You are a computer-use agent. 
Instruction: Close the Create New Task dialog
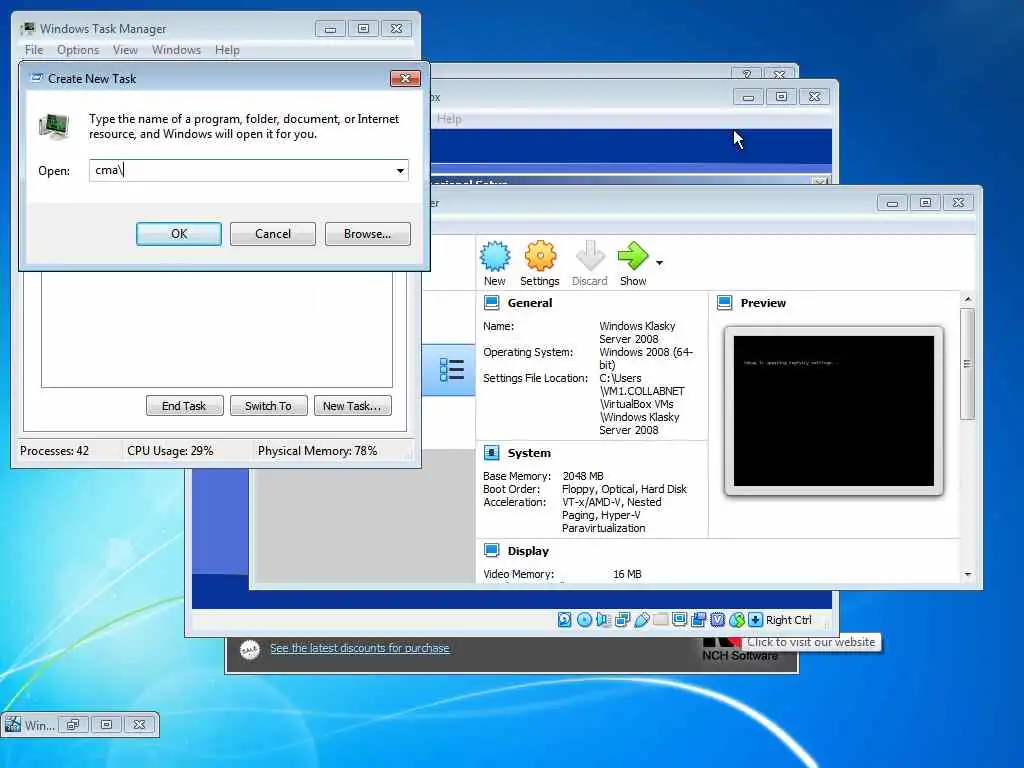(405, 78)
